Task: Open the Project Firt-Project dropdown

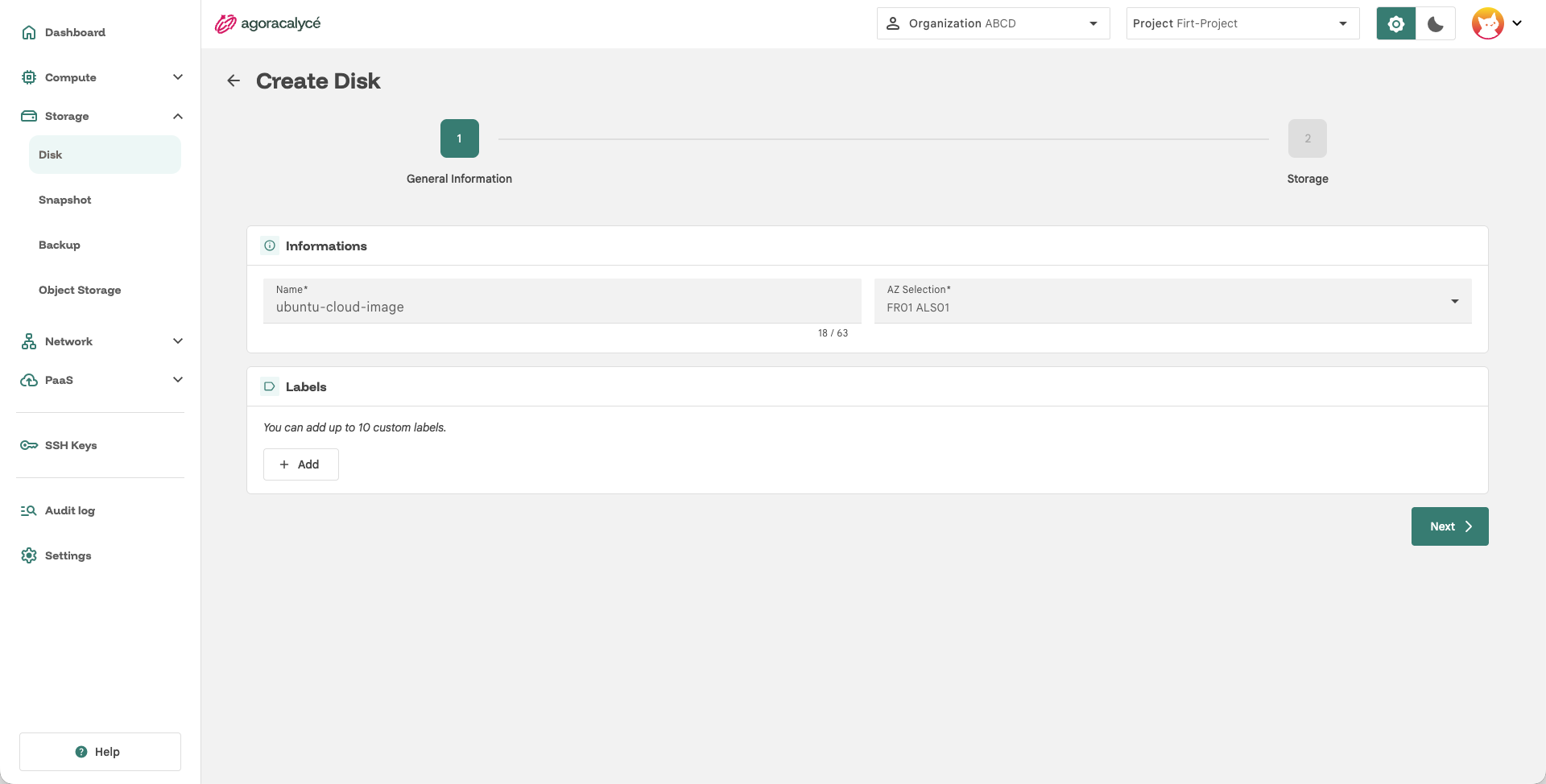Action: coord(1242,23)
